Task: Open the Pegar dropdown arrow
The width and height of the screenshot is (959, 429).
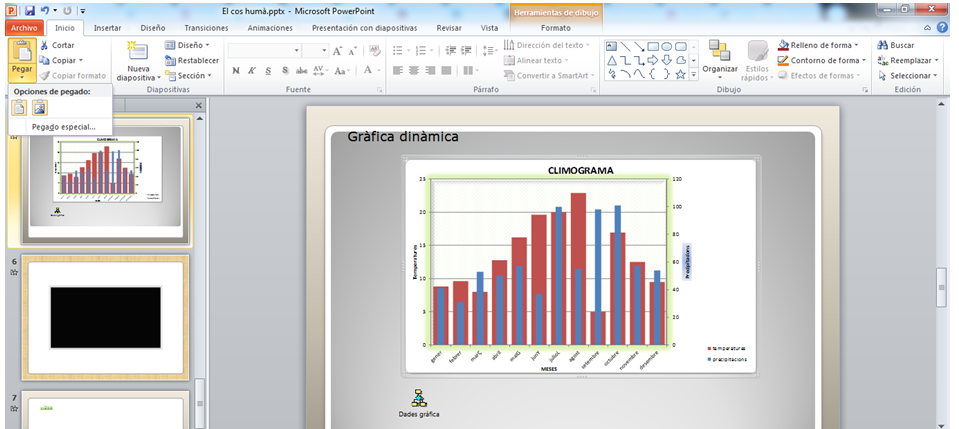Action: (22, 77)
